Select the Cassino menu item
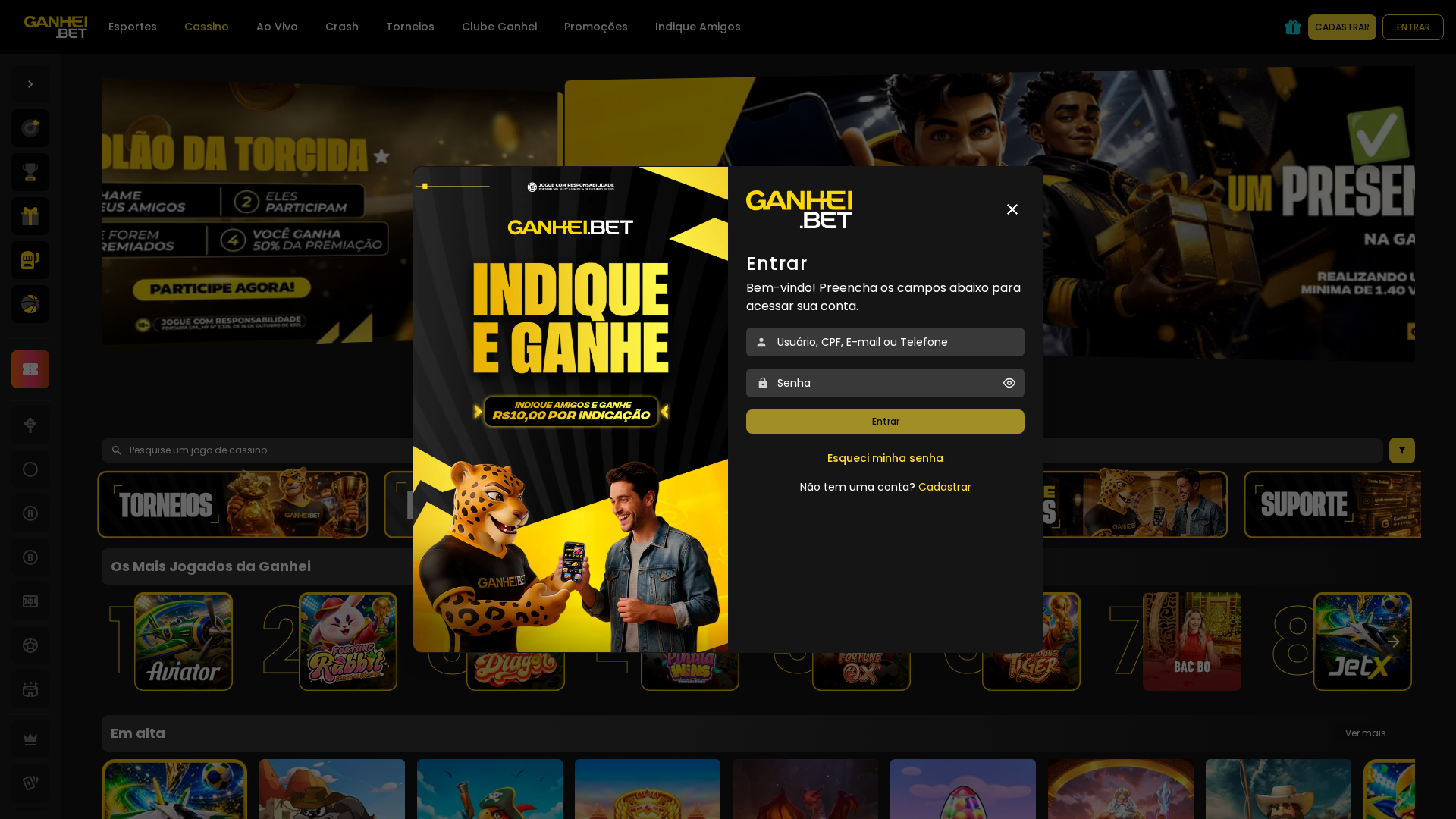 (x=206, y=27)
